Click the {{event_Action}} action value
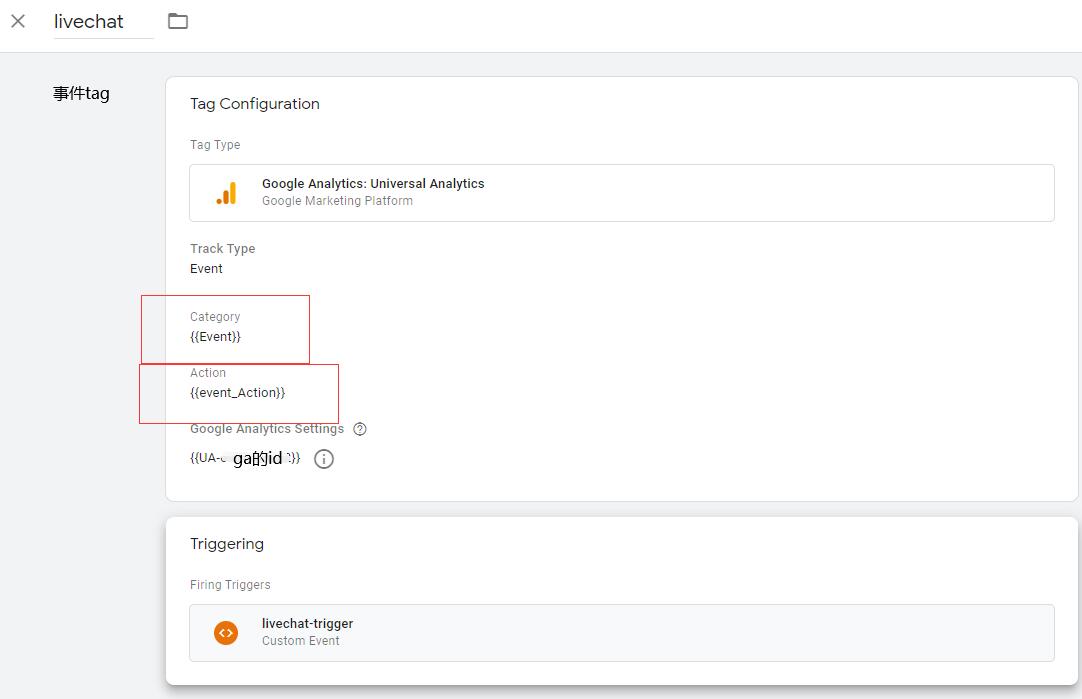 [x=237, y=393]
